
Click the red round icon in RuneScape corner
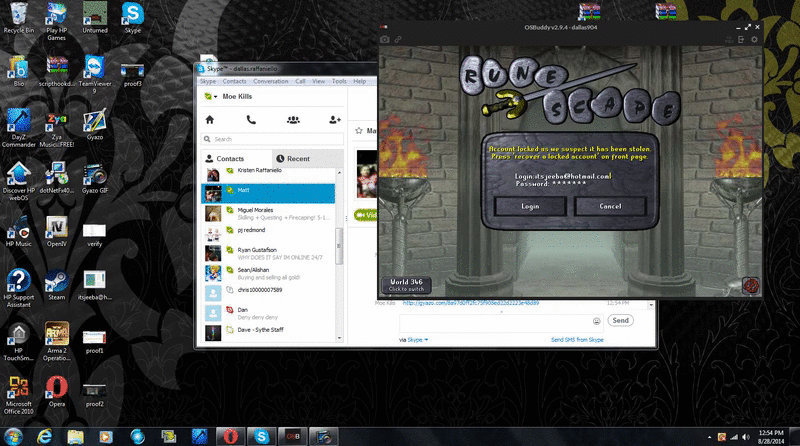[x=751, y=286]
